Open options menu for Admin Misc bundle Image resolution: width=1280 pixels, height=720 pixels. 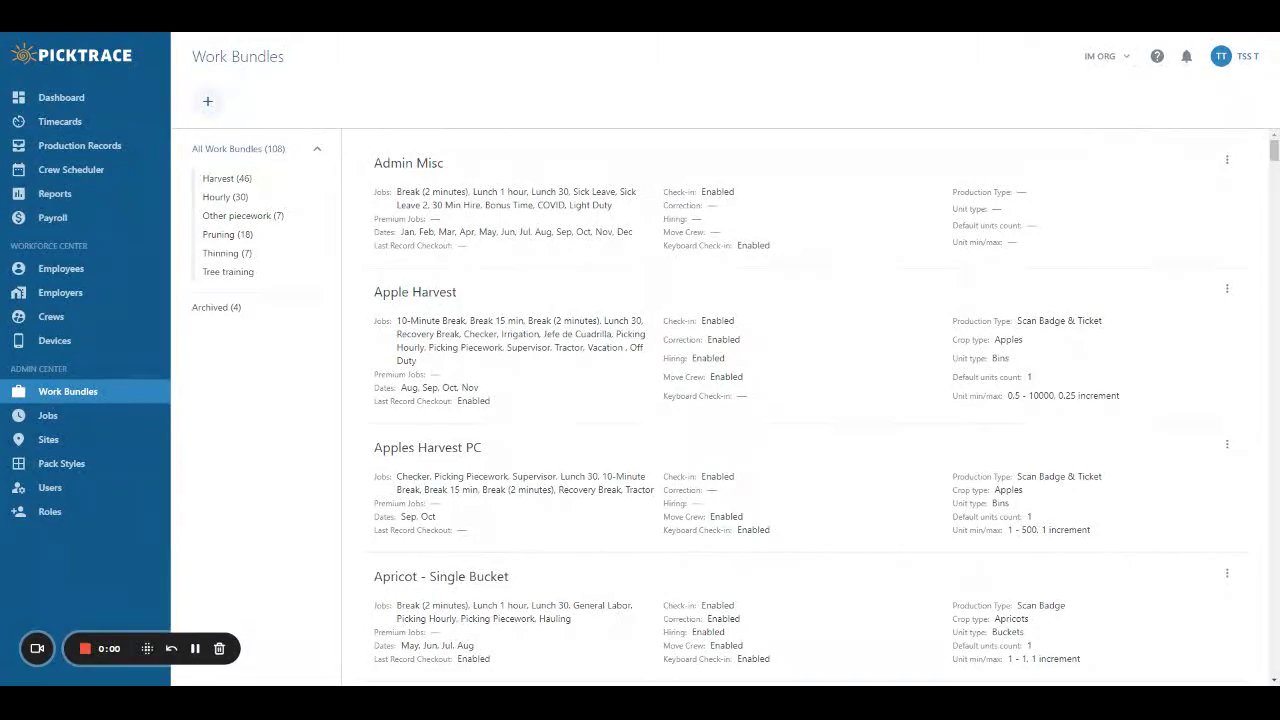click(x=1227, y=160)
